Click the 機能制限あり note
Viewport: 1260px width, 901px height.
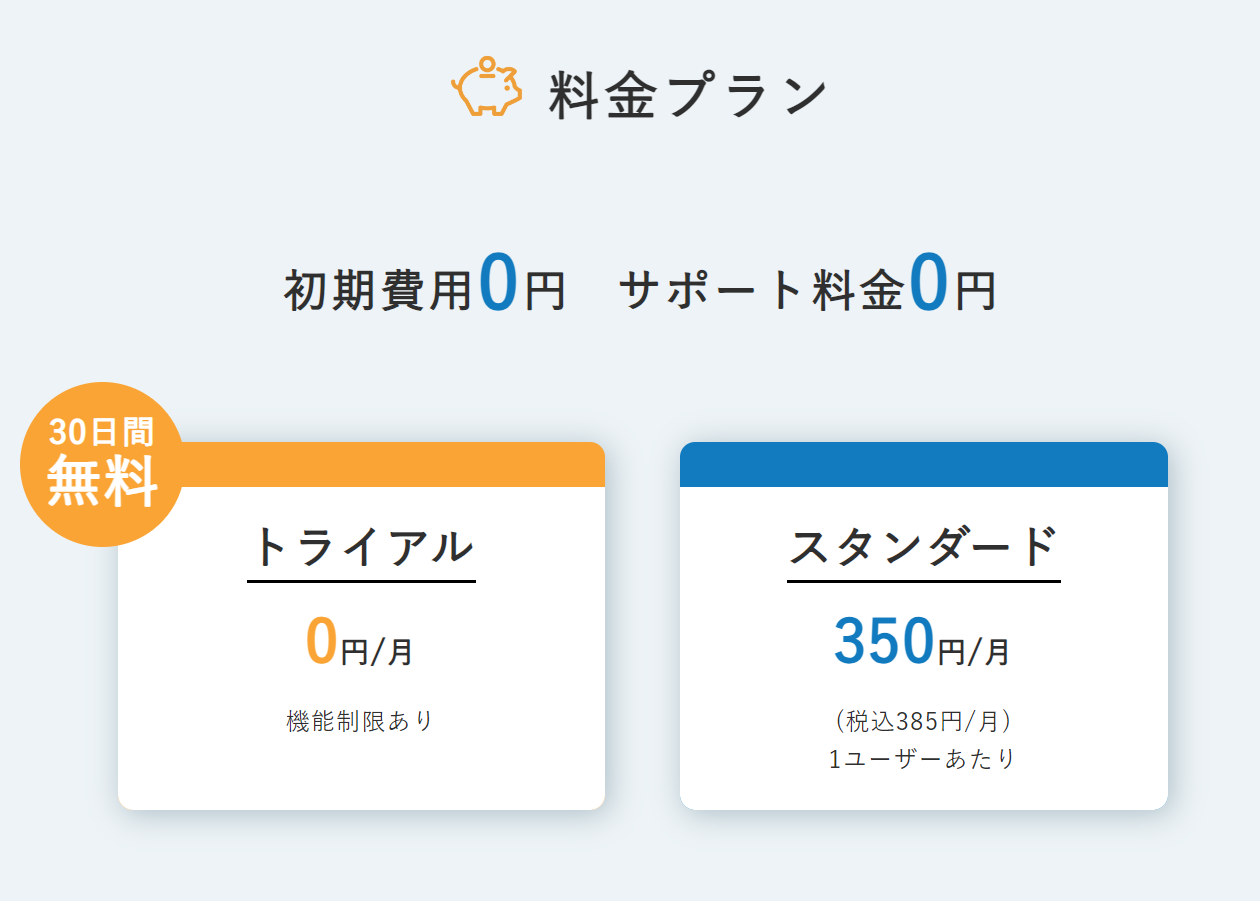(360, 721)
